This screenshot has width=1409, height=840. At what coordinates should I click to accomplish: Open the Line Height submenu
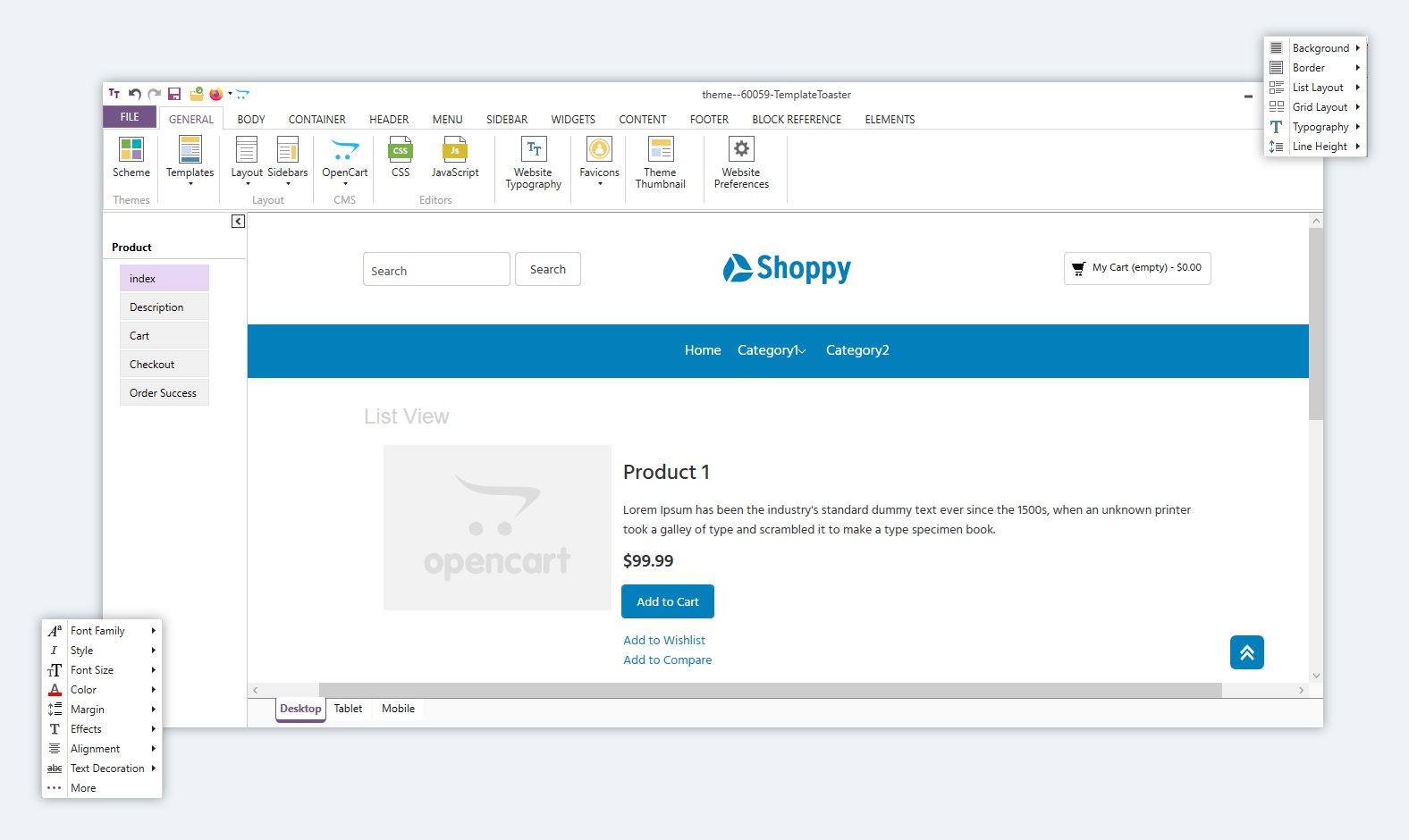point(1315,147)
